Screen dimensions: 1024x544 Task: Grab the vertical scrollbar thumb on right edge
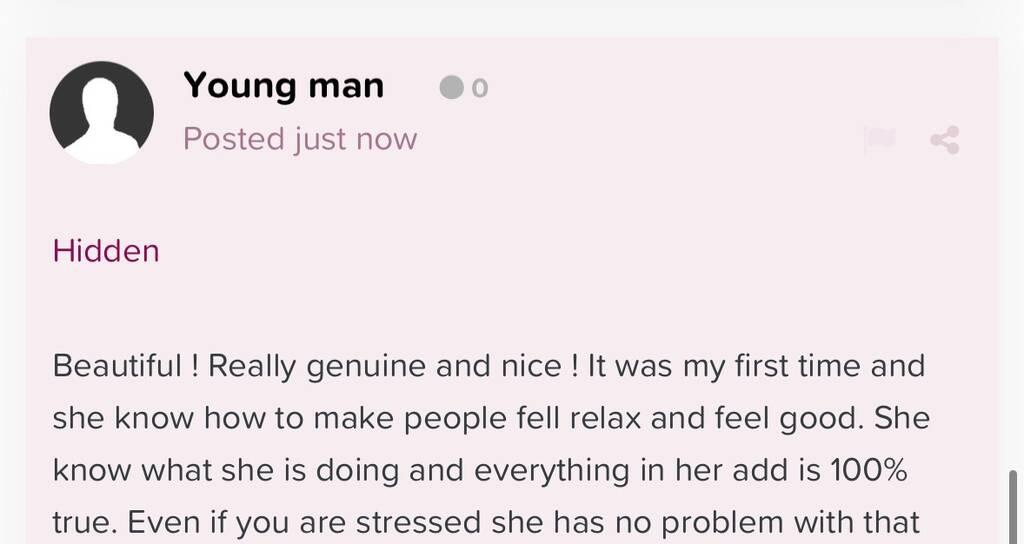tap(1014, 507)
